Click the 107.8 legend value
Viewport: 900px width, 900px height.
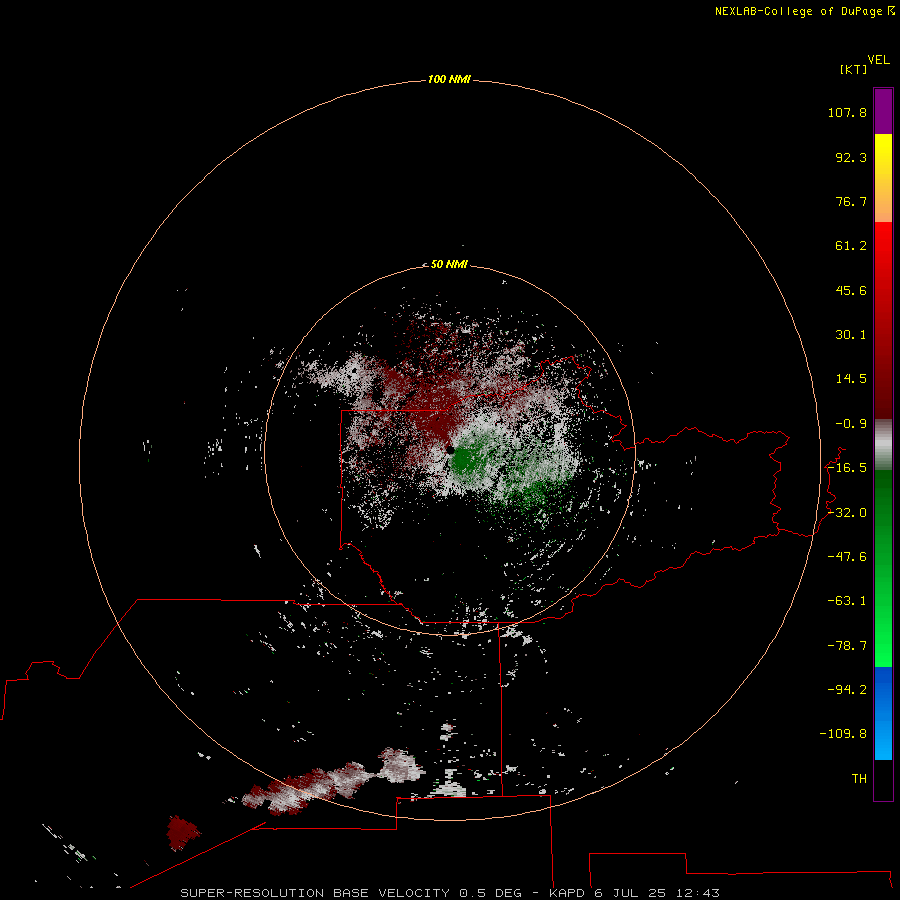pyautogui.click(x=847, y=112)
